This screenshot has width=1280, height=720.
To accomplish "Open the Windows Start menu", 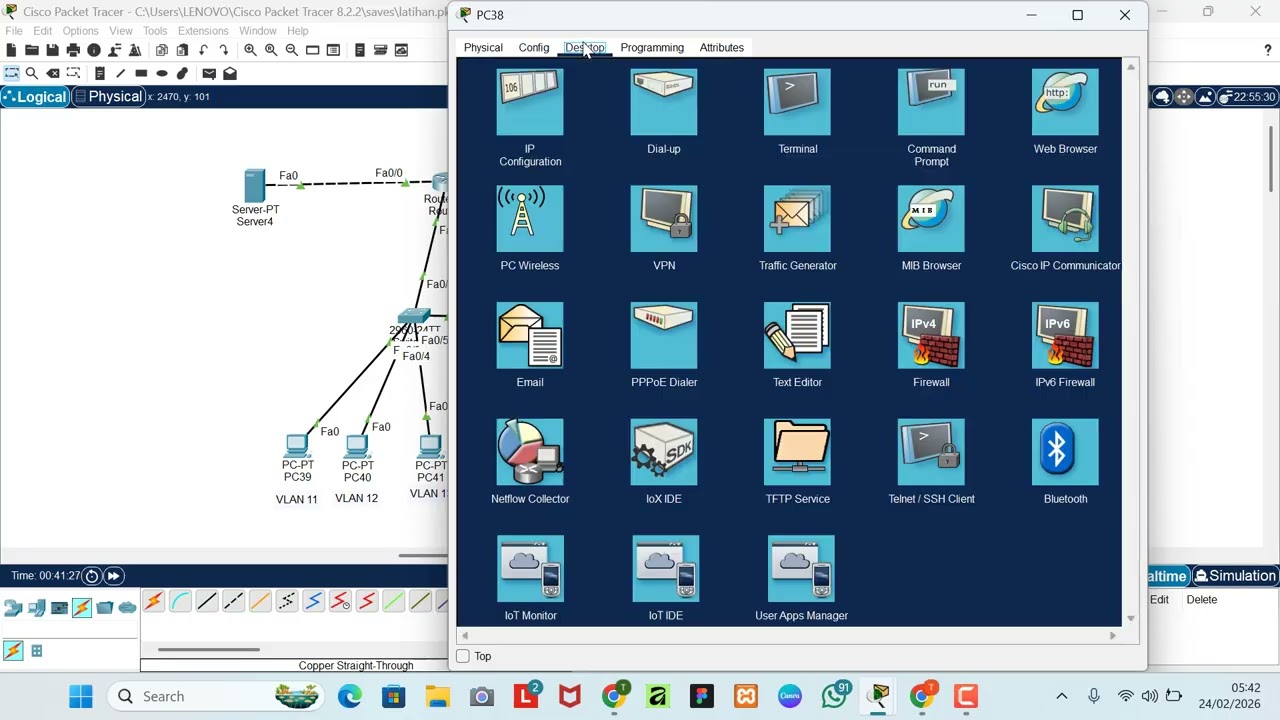I will tap(81, 696).
